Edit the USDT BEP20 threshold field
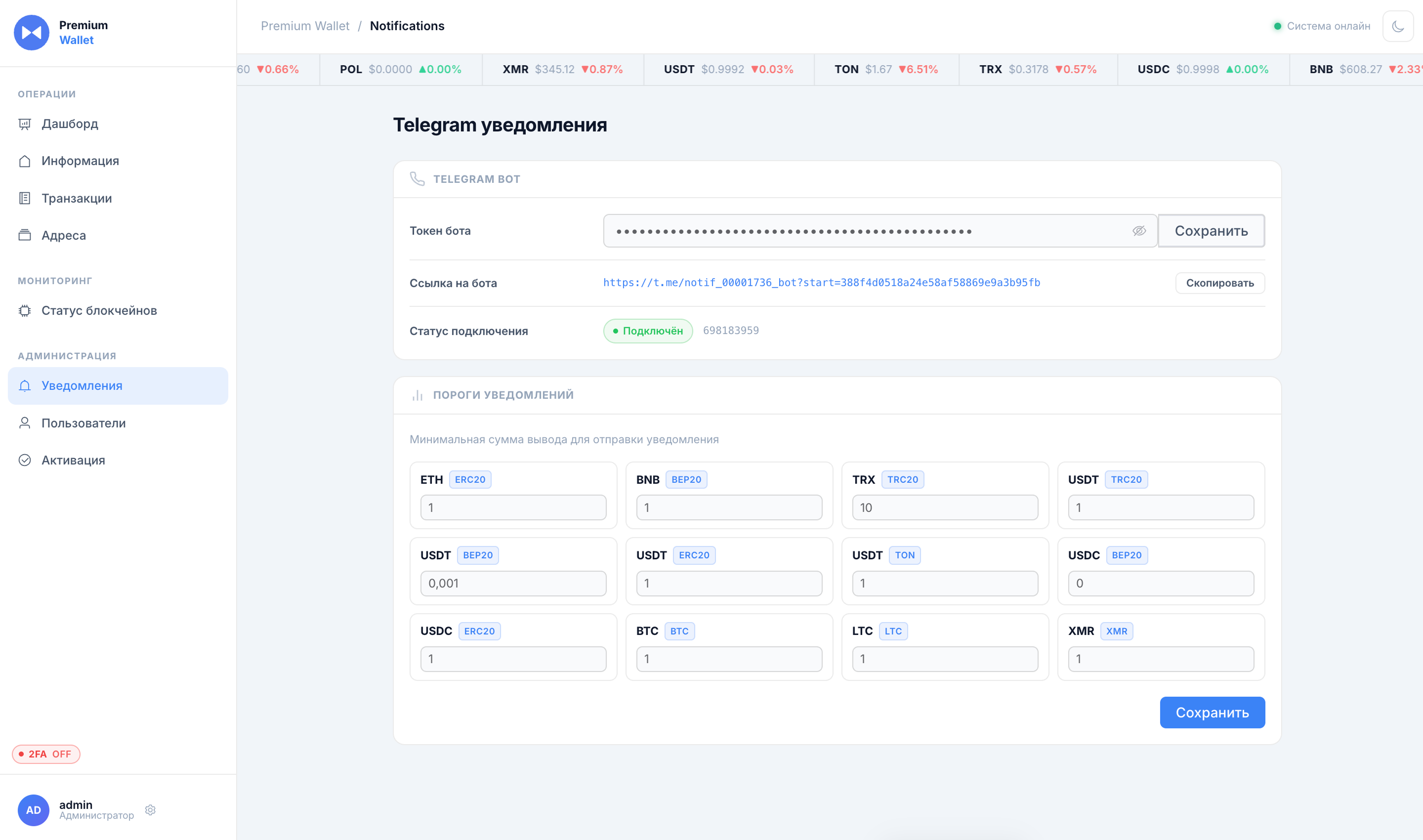This screenshot has width=1423, height=840. (x=513, y=584)
